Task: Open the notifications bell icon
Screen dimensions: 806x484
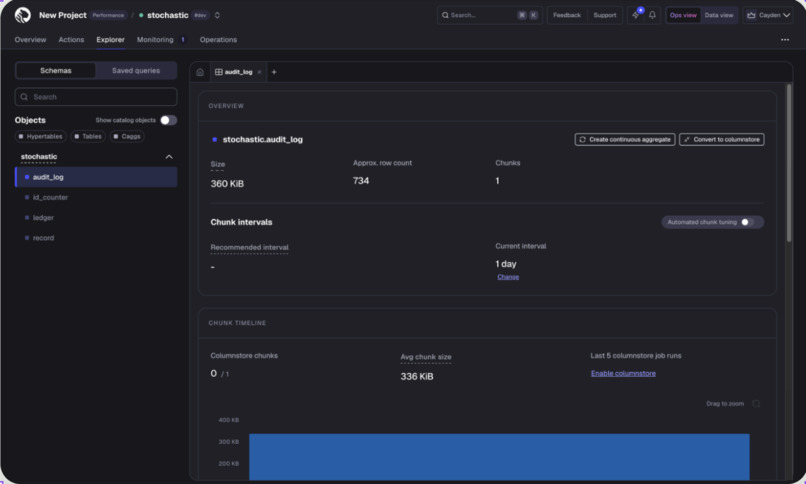Action: click(652, 15)
